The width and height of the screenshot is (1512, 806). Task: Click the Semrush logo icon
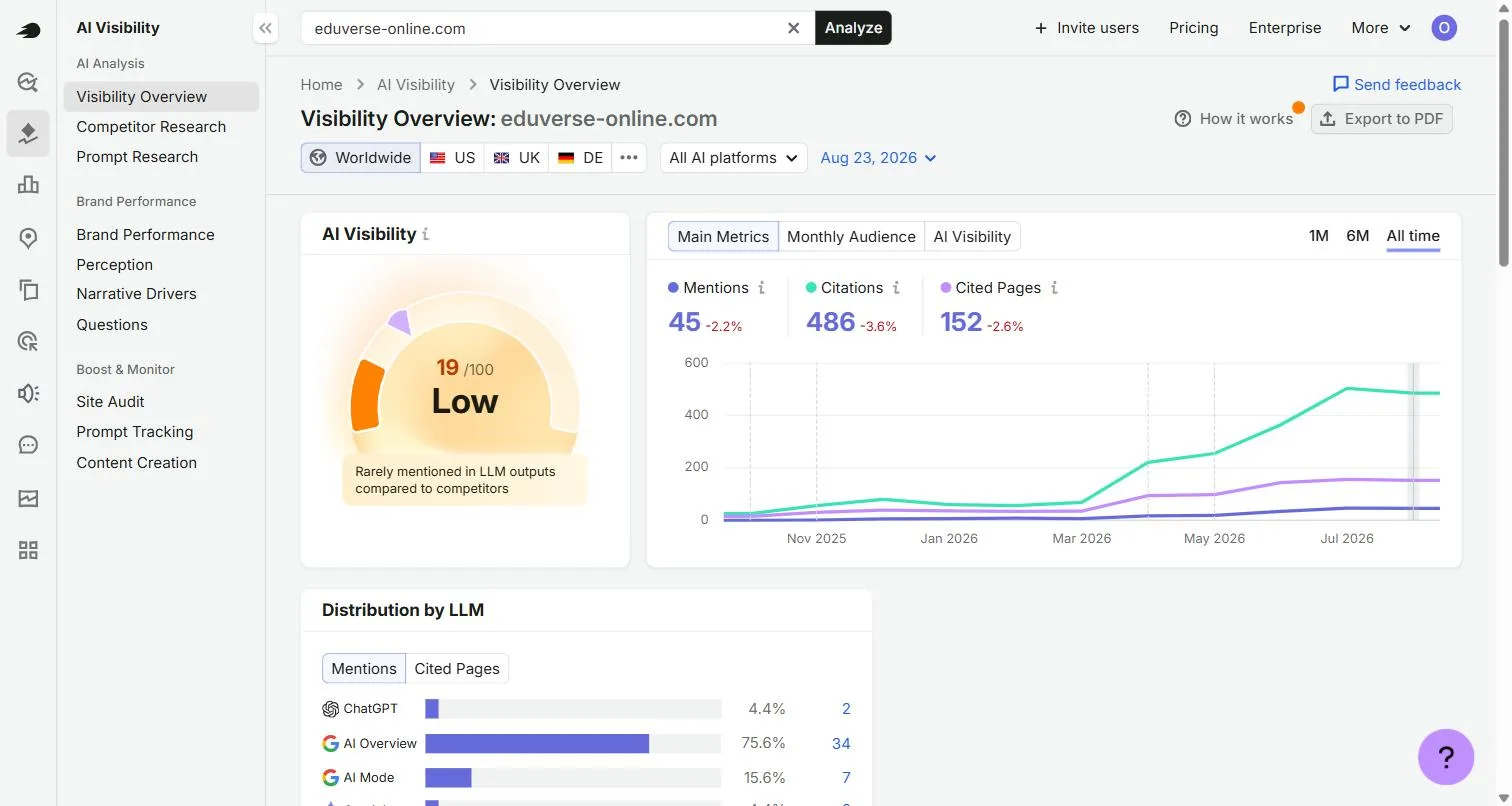pyautogui.click(x=28, y=30)
